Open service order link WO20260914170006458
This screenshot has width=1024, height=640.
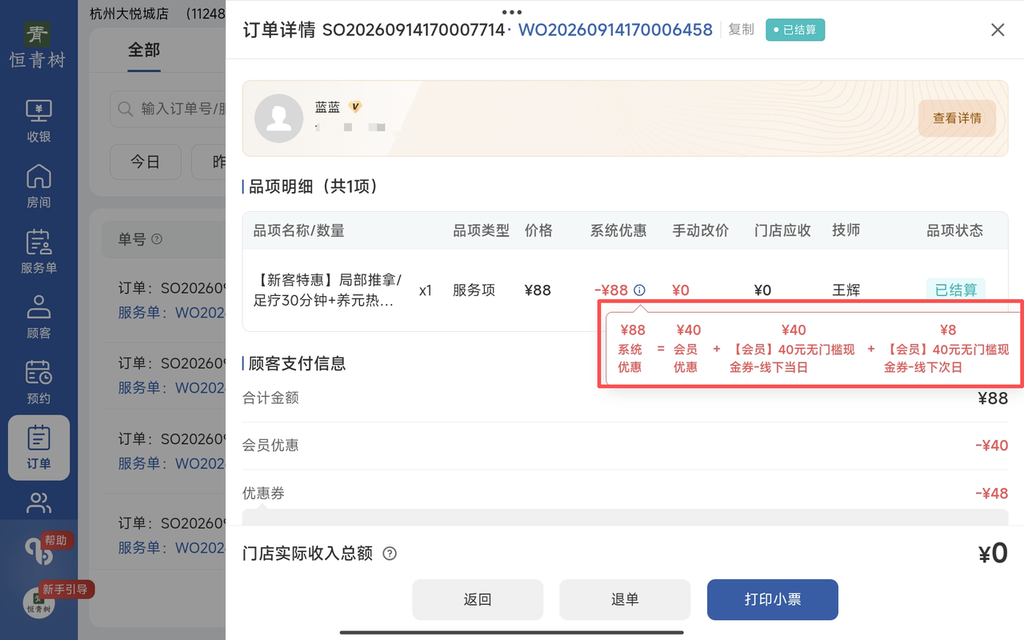pos(615,30)
